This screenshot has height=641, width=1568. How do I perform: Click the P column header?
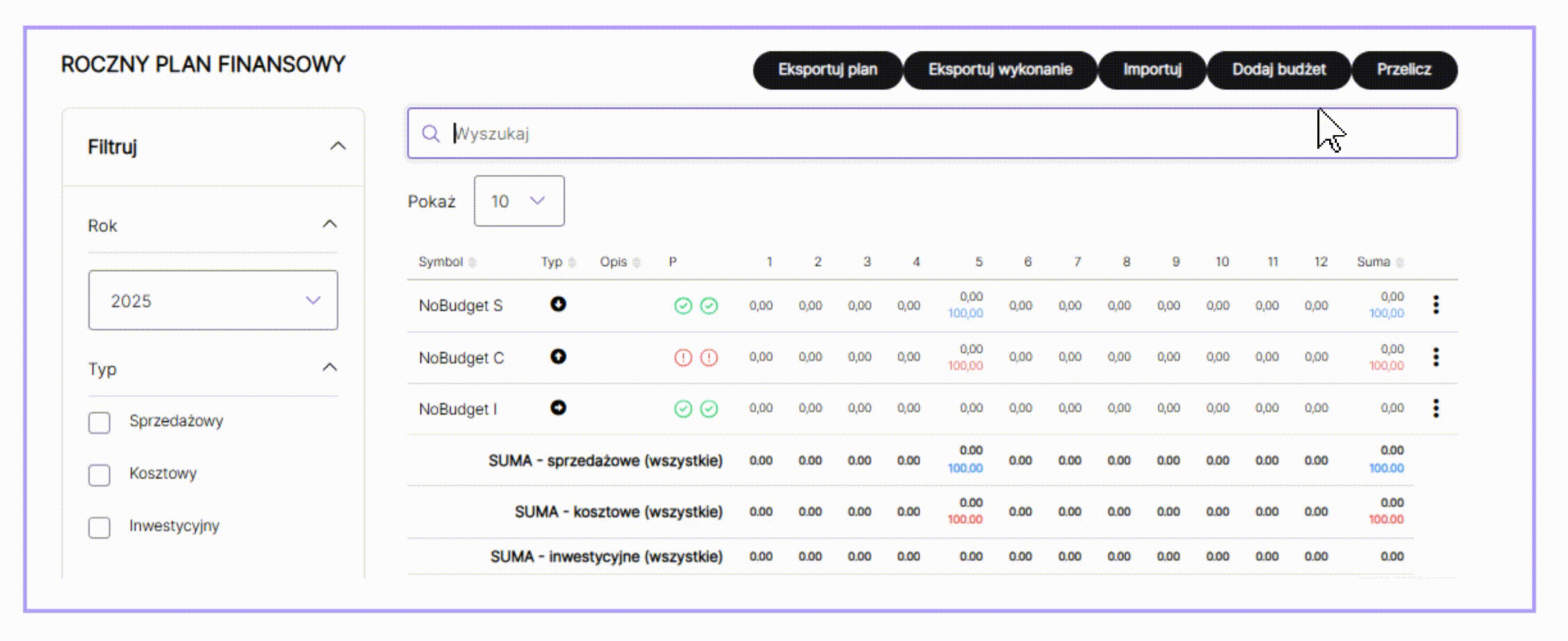point(673,262)
